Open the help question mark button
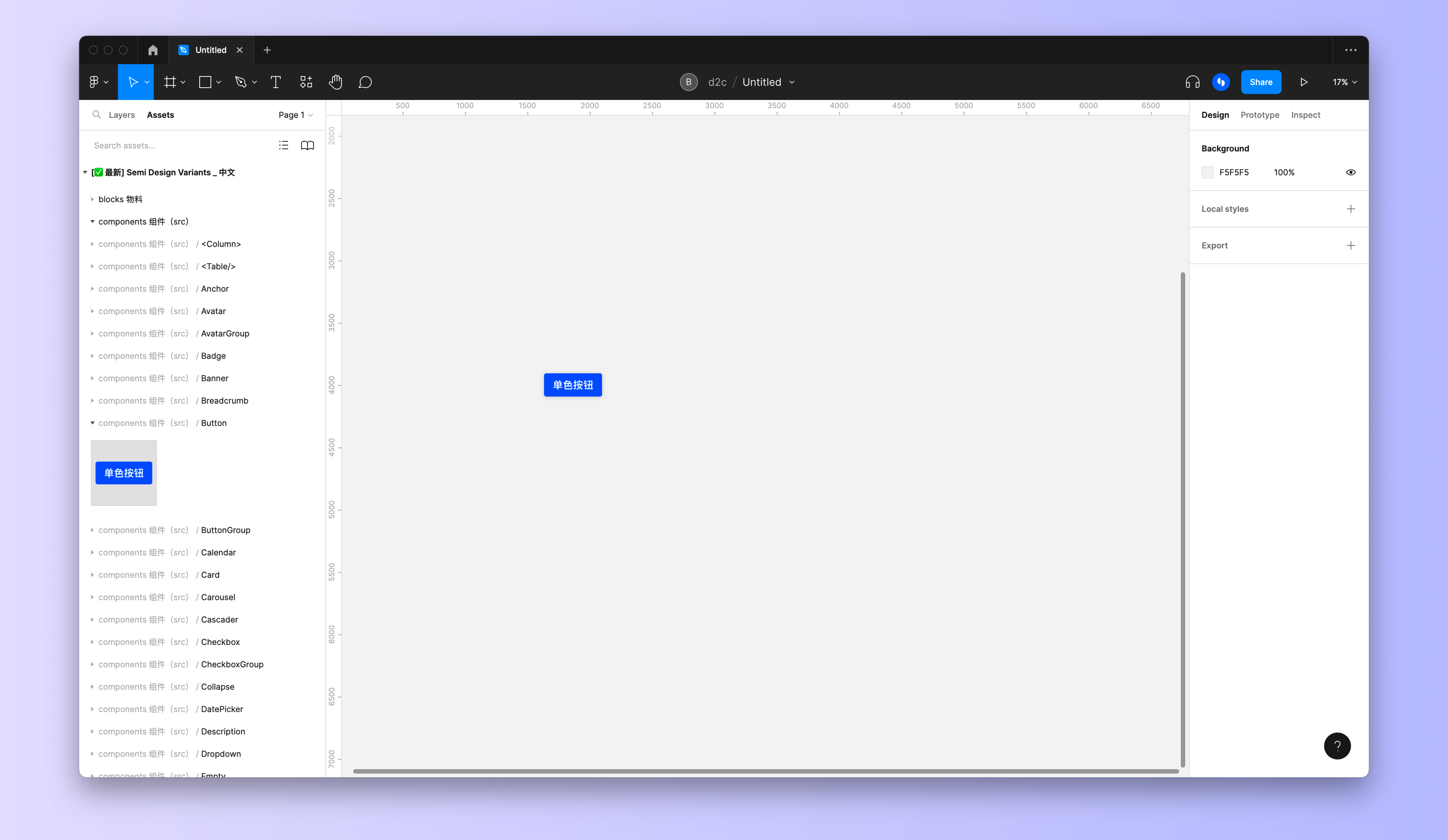This screenshot has height=840, width=1448. [x=1337, y=746]
